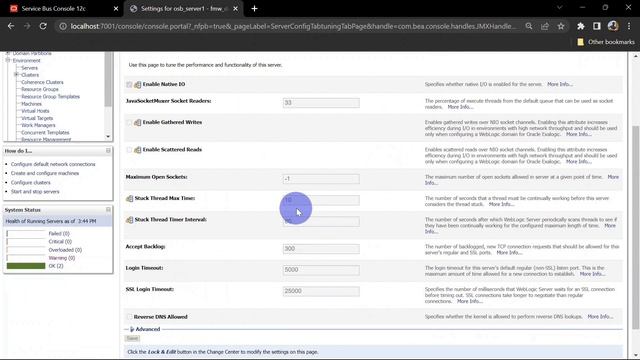The height and width of the screenshot is (360, 640).
Task: Collapse the Environment tree node
Action: click(8, 60)
